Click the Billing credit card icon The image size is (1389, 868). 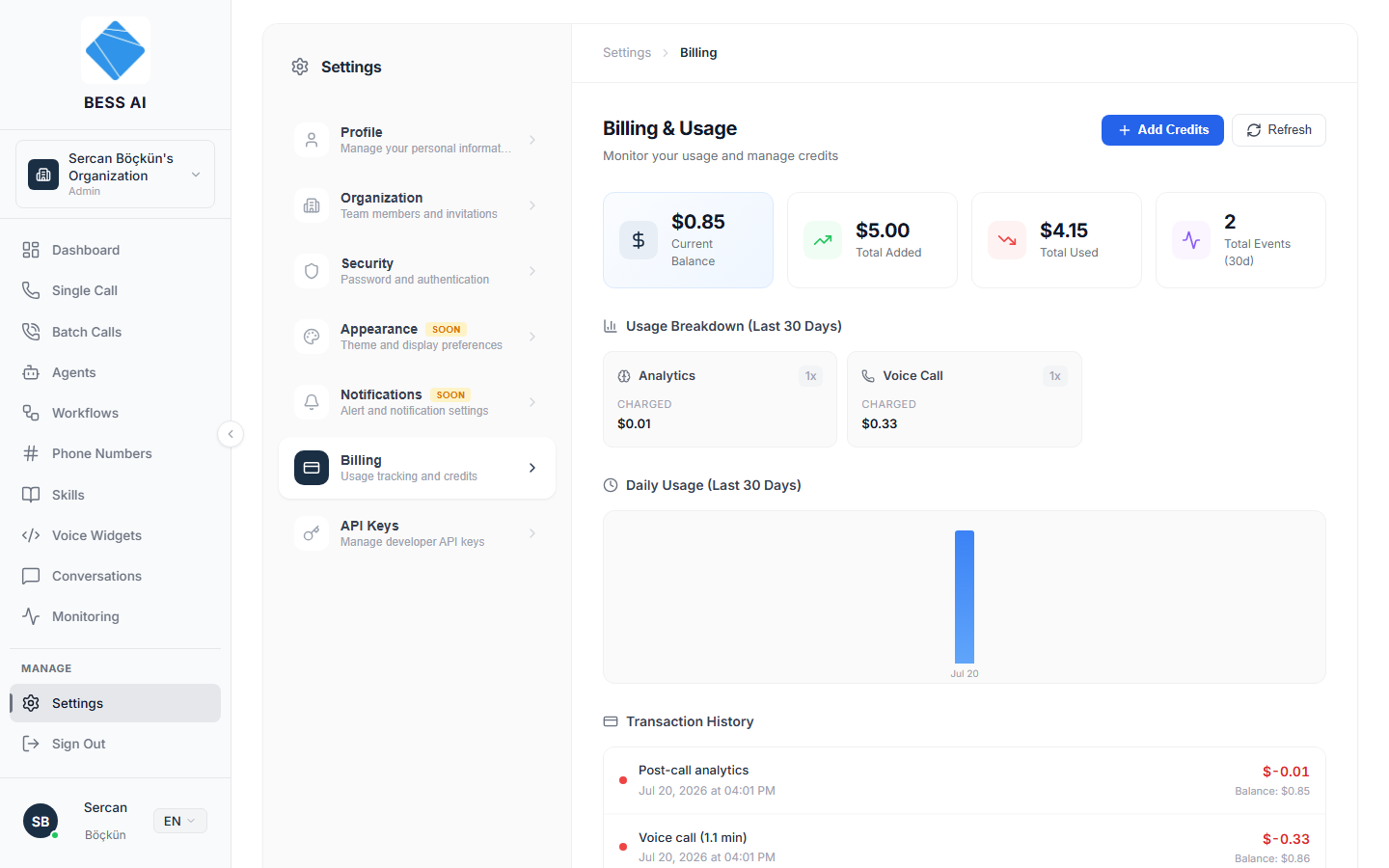[312, 468]
